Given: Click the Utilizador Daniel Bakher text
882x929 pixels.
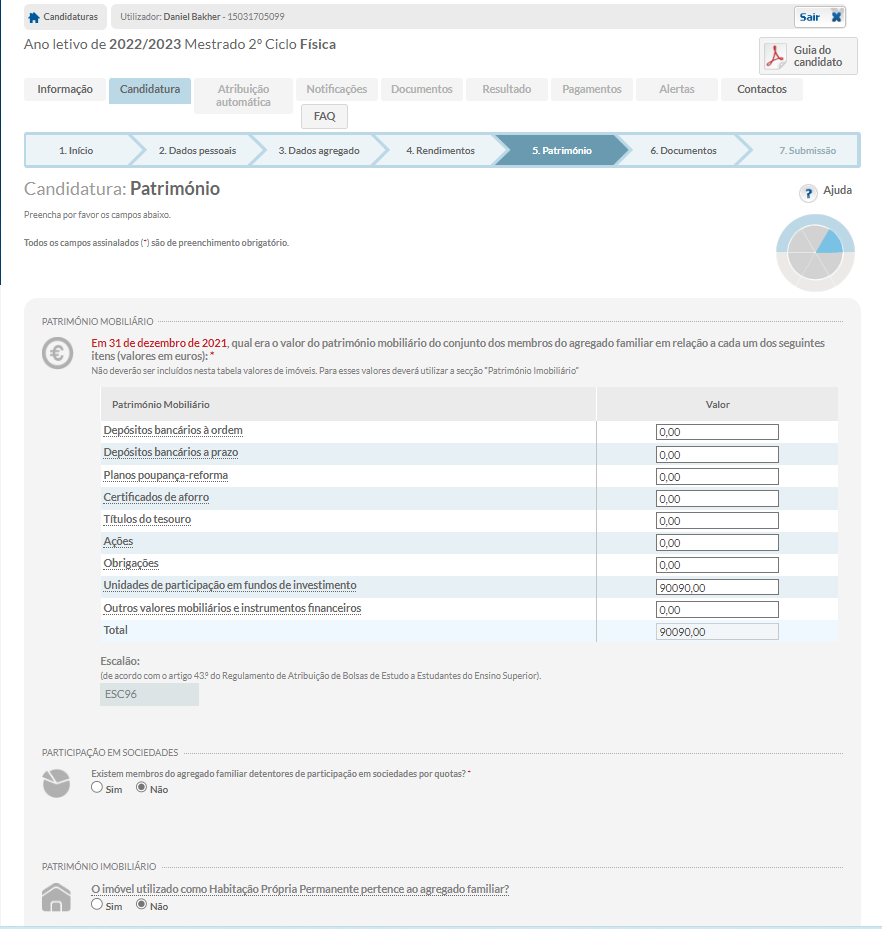Looking at the screenshot, I should (202, 17).
